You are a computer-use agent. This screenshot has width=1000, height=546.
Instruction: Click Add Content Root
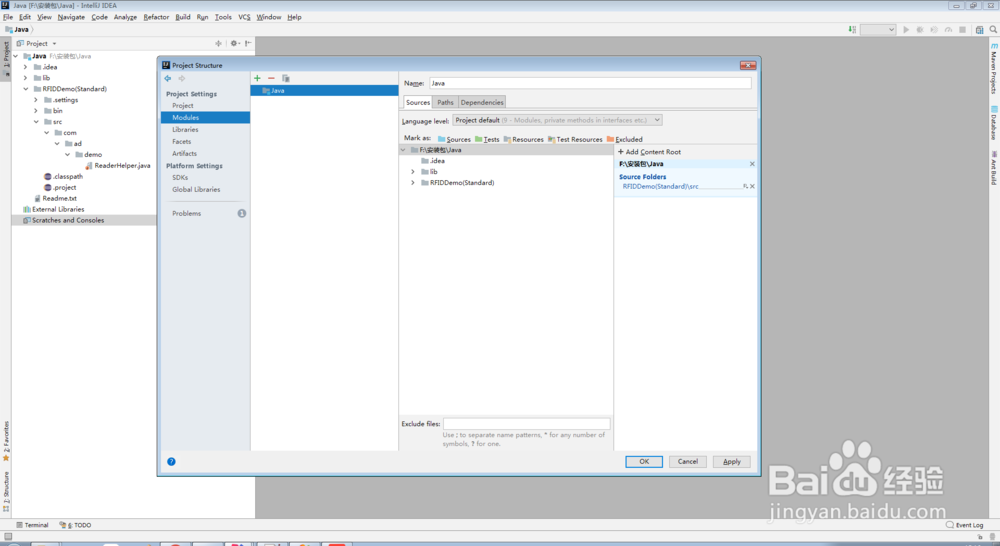649,152
